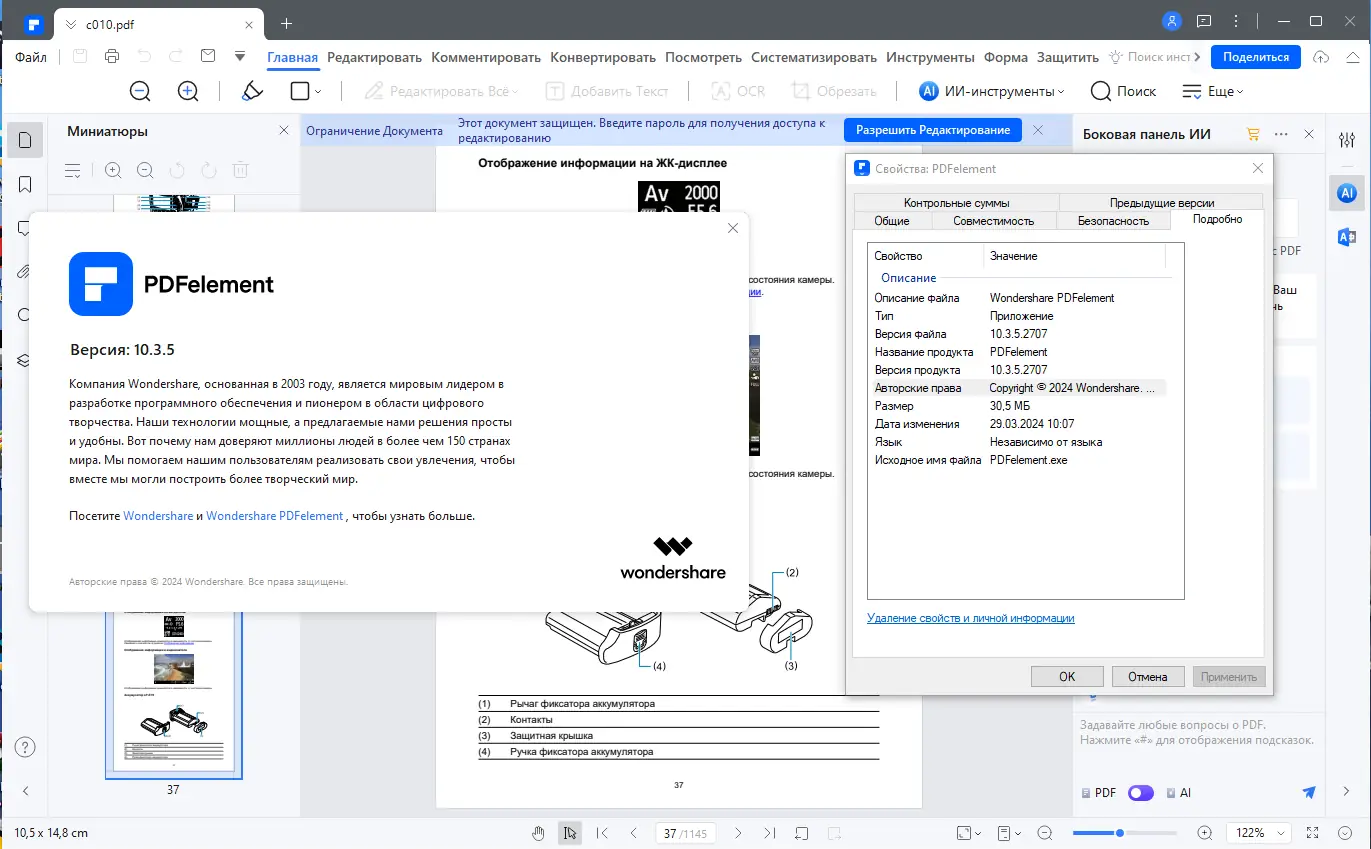
Task: Open the Удаление свойств и личной информации link
Action: point(971,618)
